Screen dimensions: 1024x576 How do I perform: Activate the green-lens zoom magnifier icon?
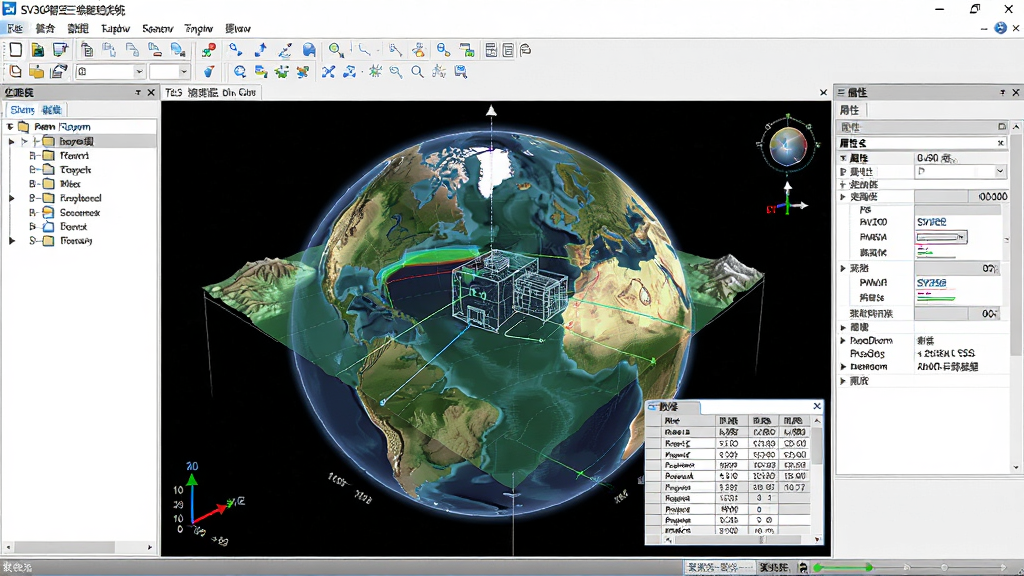336,50
